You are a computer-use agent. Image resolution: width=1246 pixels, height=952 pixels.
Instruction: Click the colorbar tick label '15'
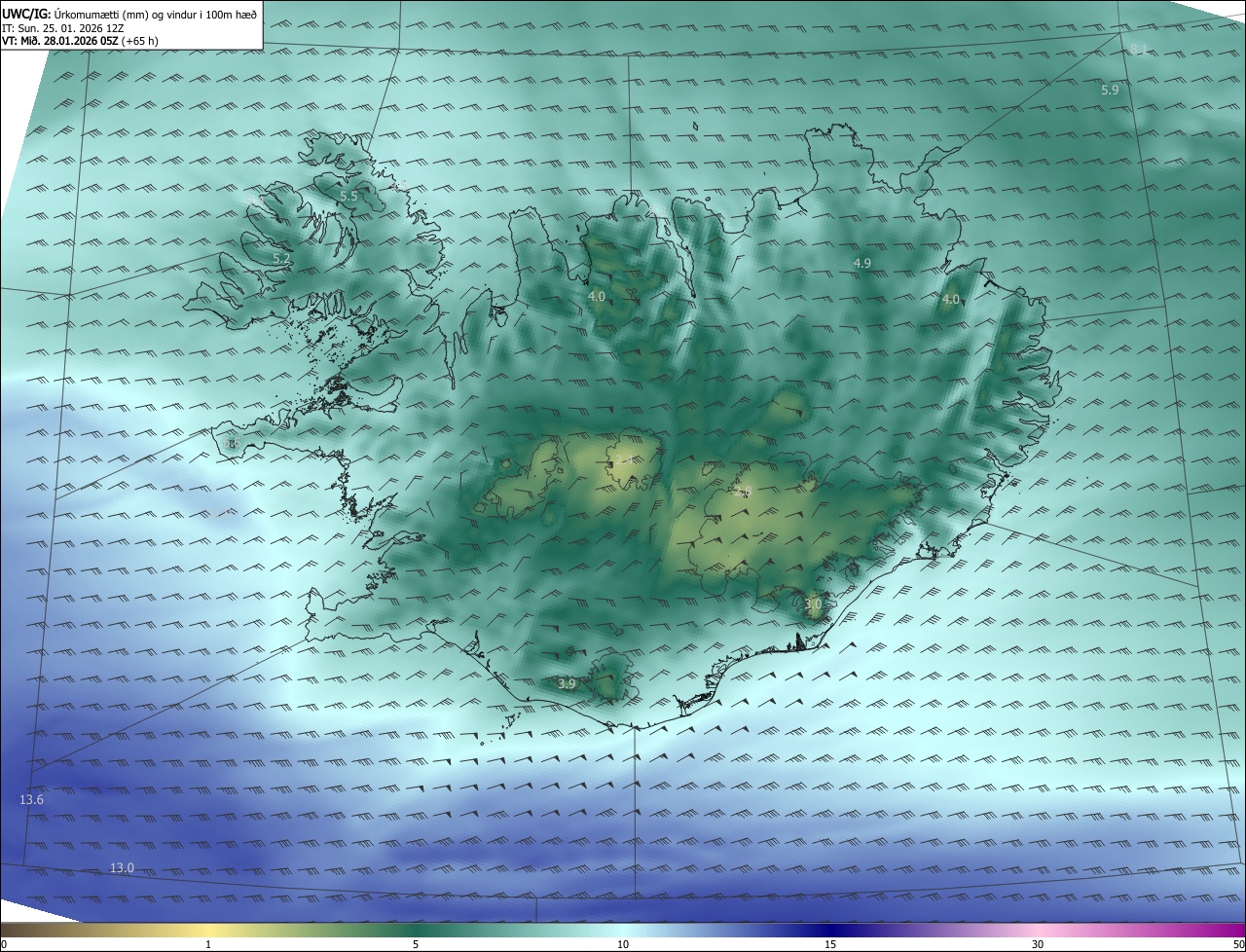830,945
